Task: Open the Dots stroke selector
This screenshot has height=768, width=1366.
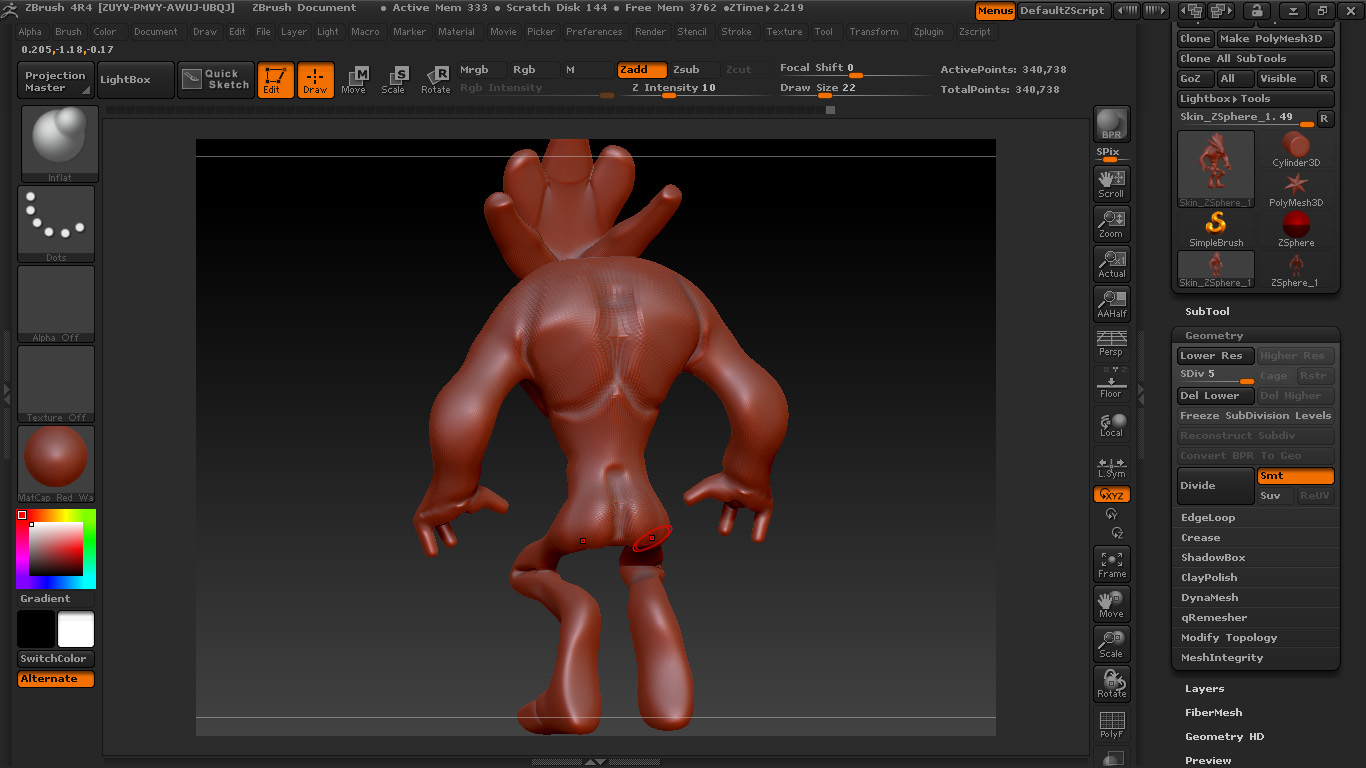Action: 56,224
